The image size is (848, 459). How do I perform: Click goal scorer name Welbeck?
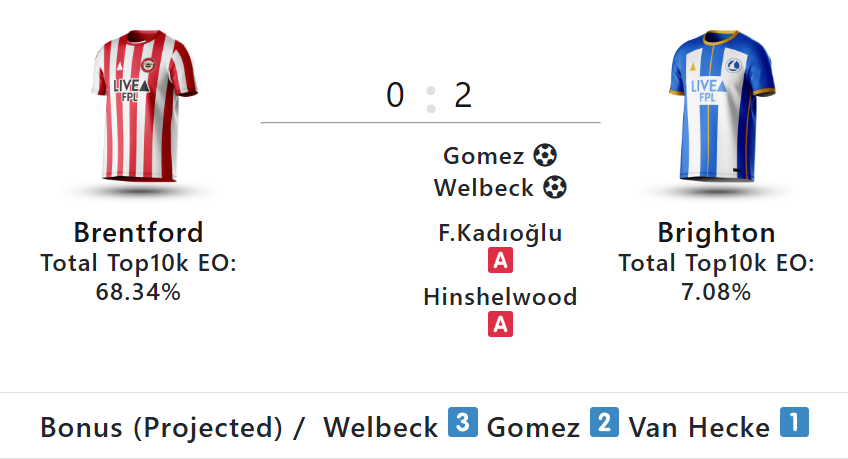click(484, 187)
